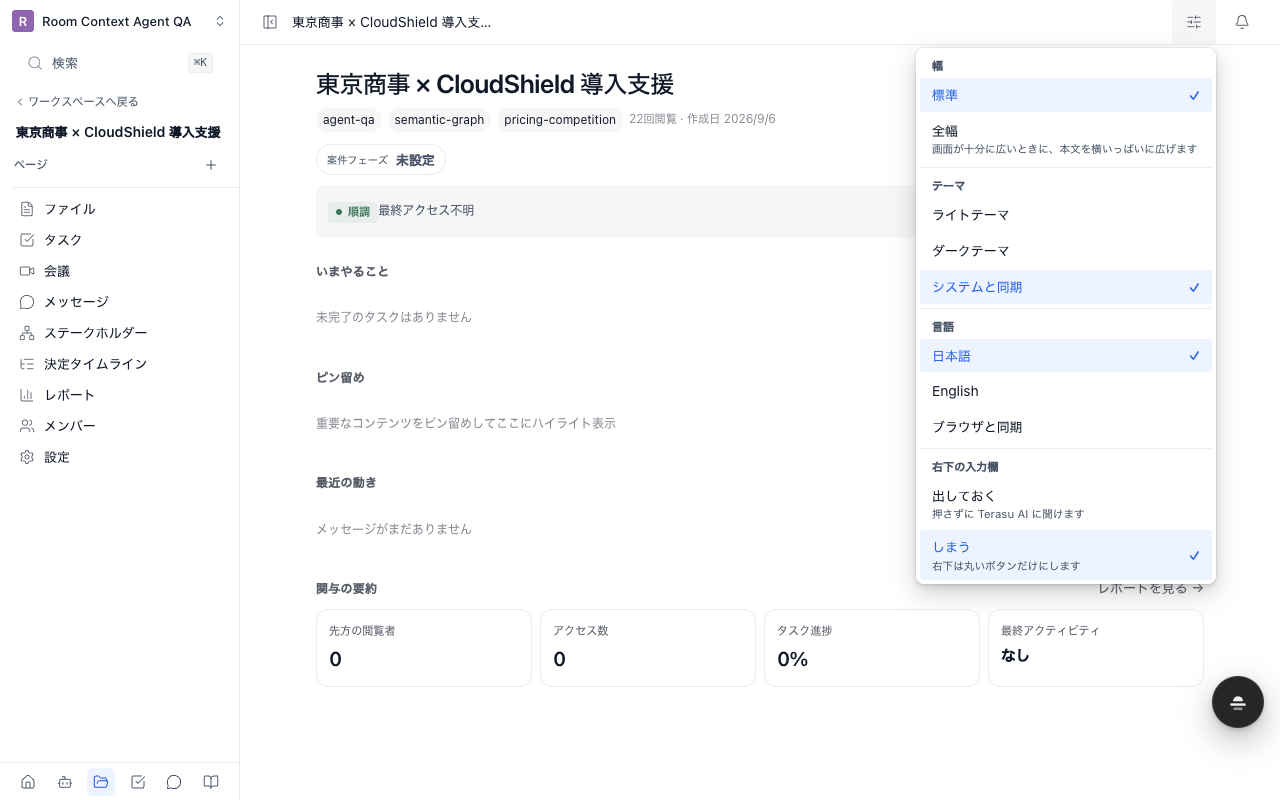
Task: Focus the 検索 search field
Action: tap(120, 63)
